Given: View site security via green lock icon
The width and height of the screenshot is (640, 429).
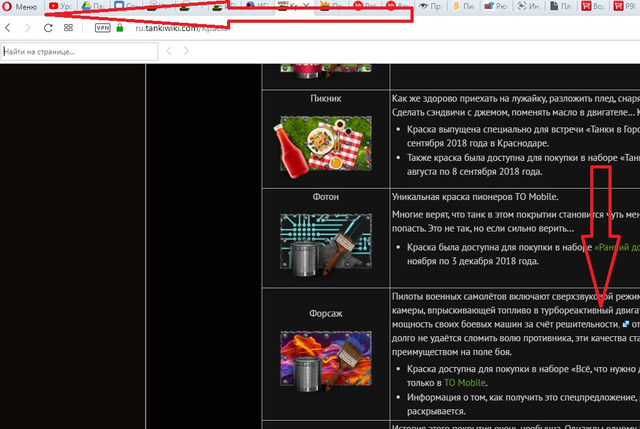Looking at the screenshot, I should [x=120, y=28].
